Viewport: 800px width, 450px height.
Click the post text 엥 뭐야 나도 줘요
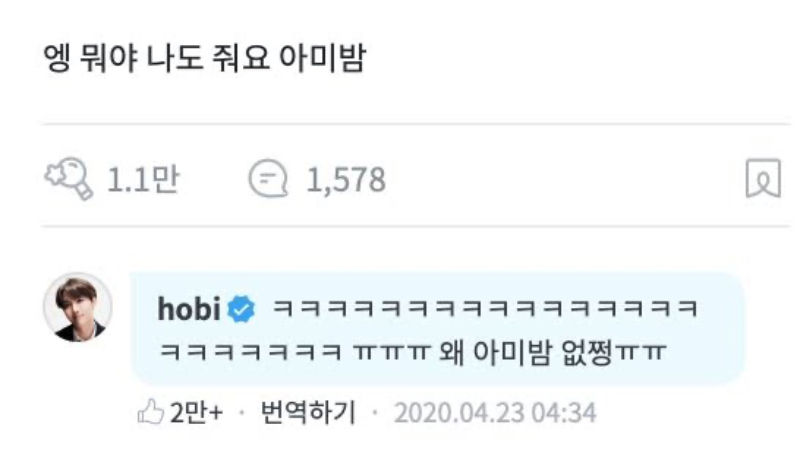pyautogui.click(x=156, y=57)
